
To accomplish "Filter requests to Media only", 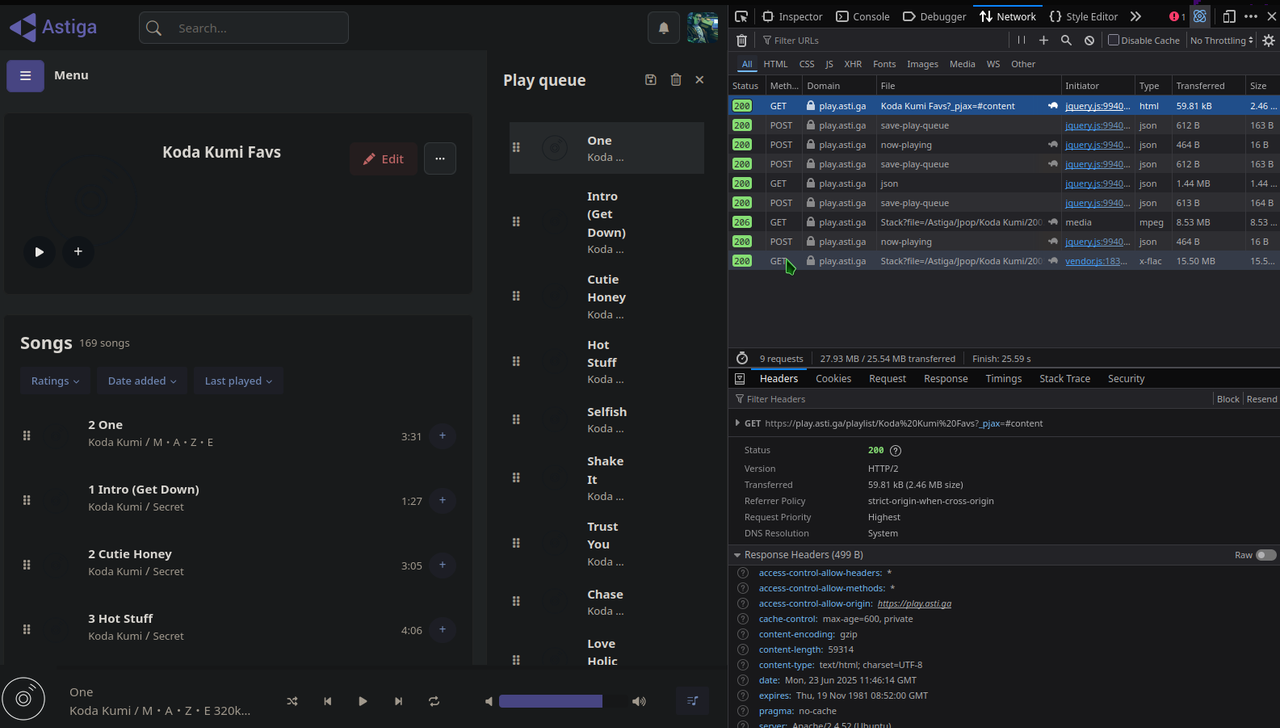I will [962, 64].
